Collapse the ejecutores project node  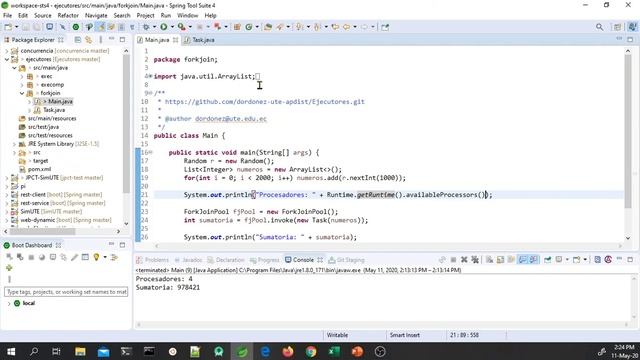point(7,59)
